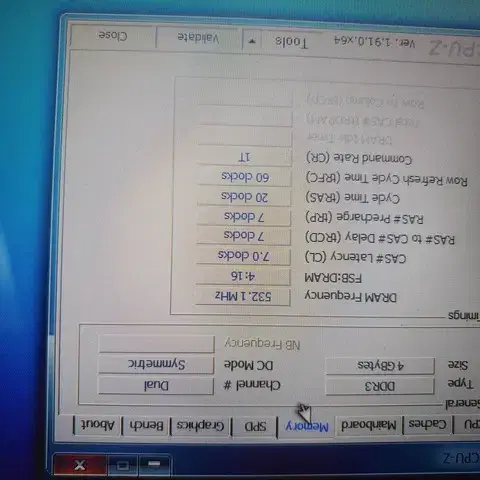Click the FSB:DRAM ratio field
This screenshot has width=480, height=480.
[243, 276]
